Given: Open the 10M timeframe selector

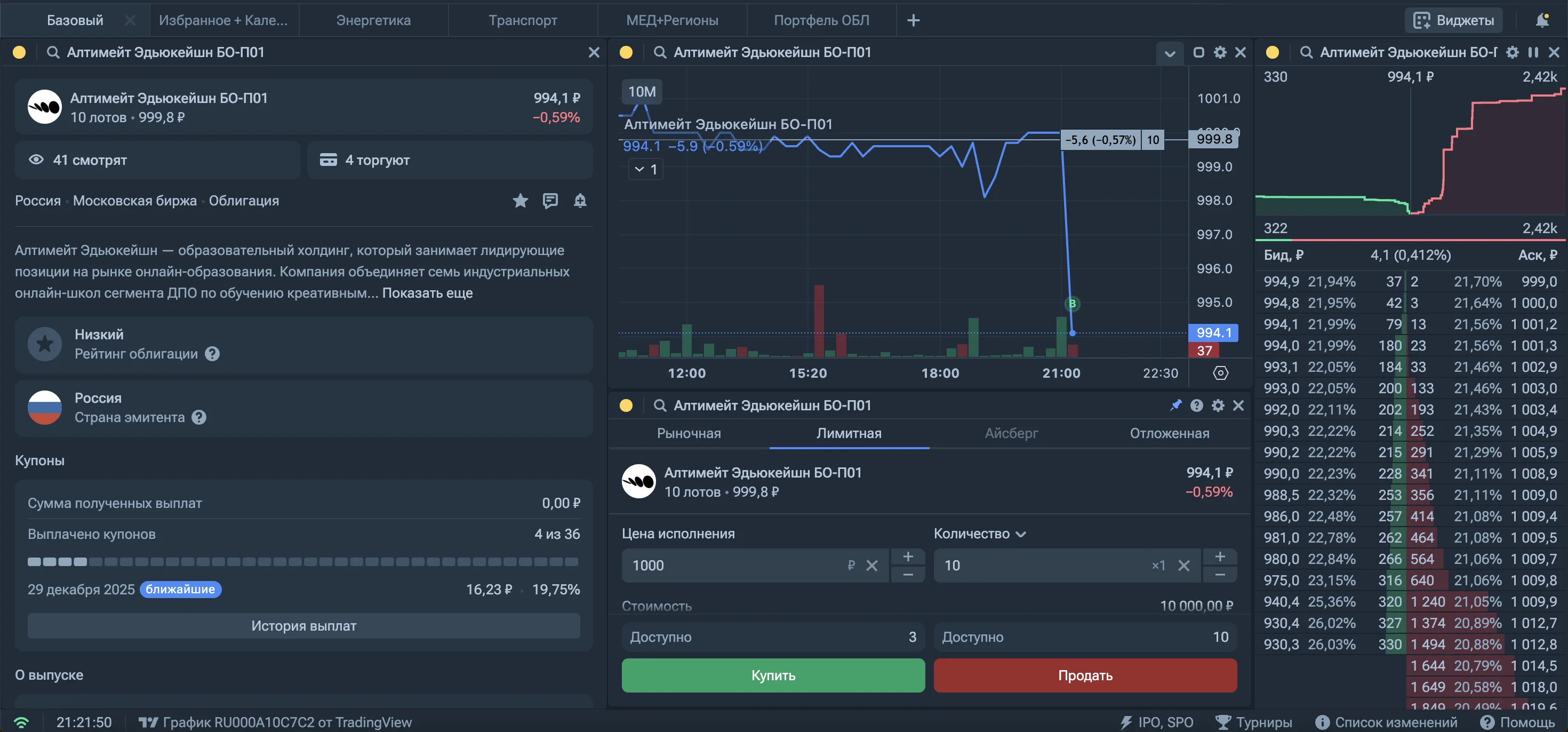Looking at the screenshot, I should point(642,92).
